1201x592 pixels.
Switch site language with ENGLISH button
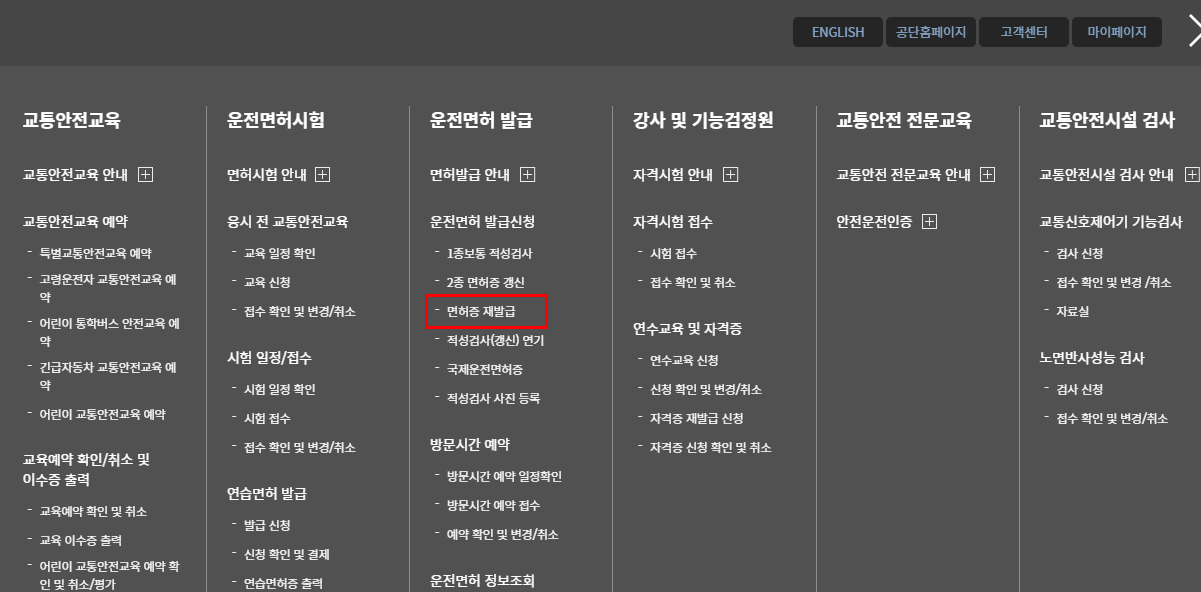coord(838,32)
